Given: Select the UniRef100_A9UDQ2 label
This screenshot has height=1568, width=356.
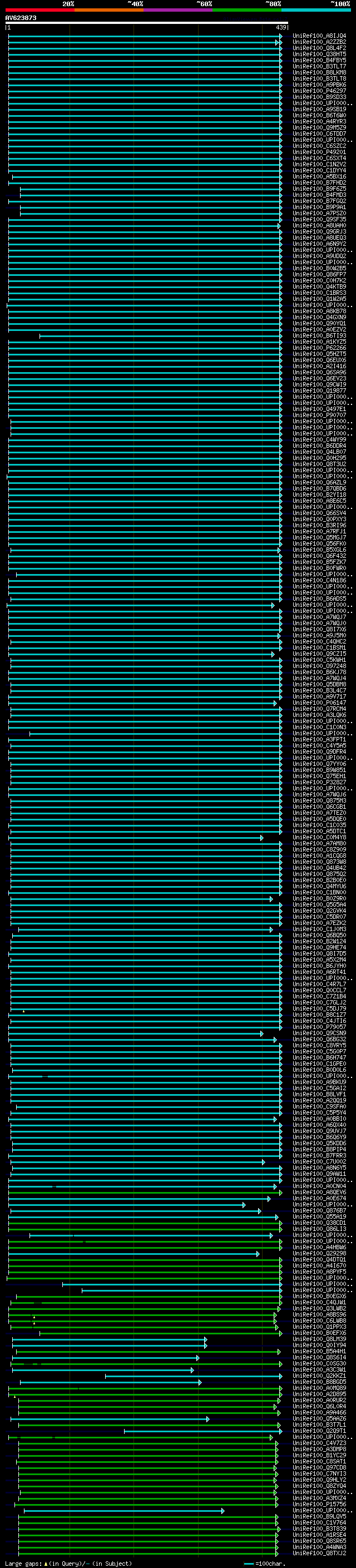Looking at the screenshot, I should coord(319,256).
